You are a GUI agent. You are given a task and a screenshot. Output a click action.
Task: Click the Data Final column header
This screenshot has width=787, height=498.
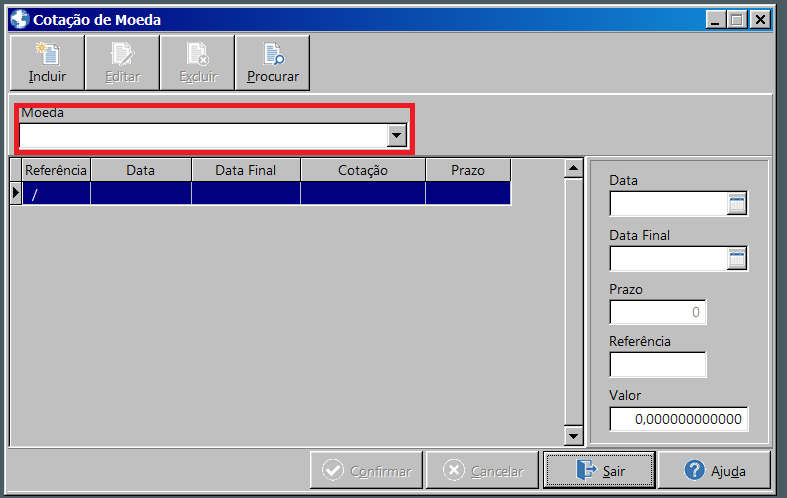pyautogui.click(x=246, y=170)
